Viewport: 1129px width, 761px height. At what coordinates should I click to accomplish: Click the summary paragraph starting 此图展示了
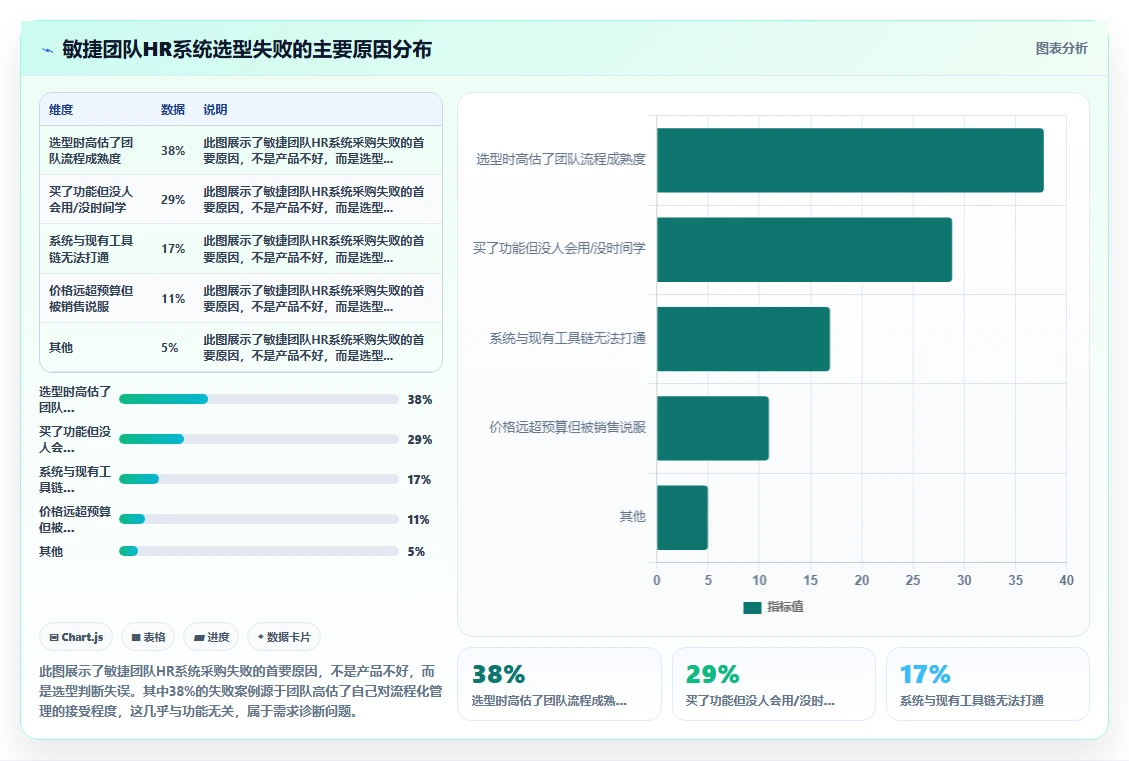click(240, 691)
